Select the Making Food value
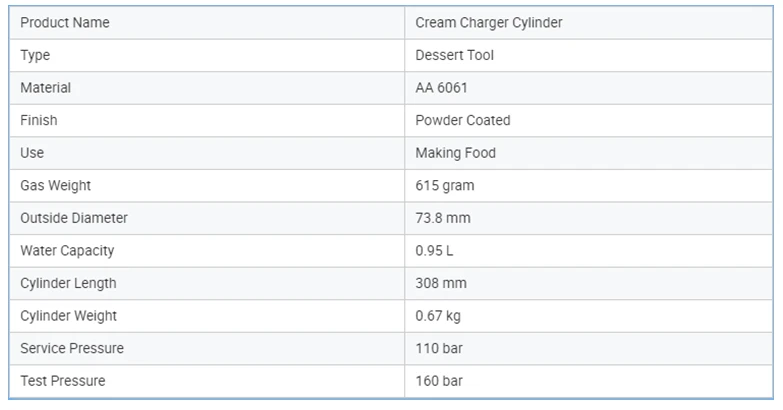The image size is (783, 410). coord(455,153)
